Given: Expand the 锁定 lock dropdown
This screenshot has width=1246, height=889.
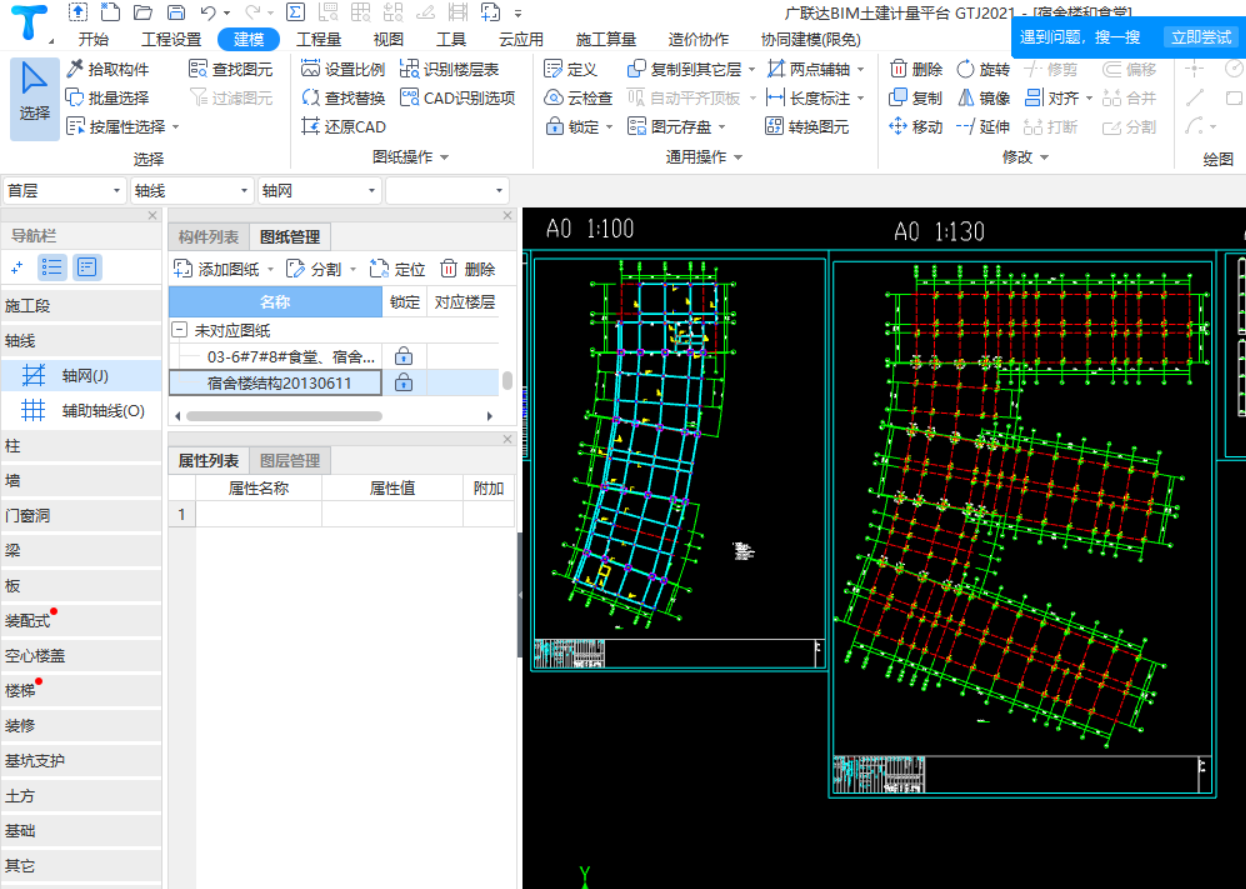Looking at the screenshot, I should [609, 128].
